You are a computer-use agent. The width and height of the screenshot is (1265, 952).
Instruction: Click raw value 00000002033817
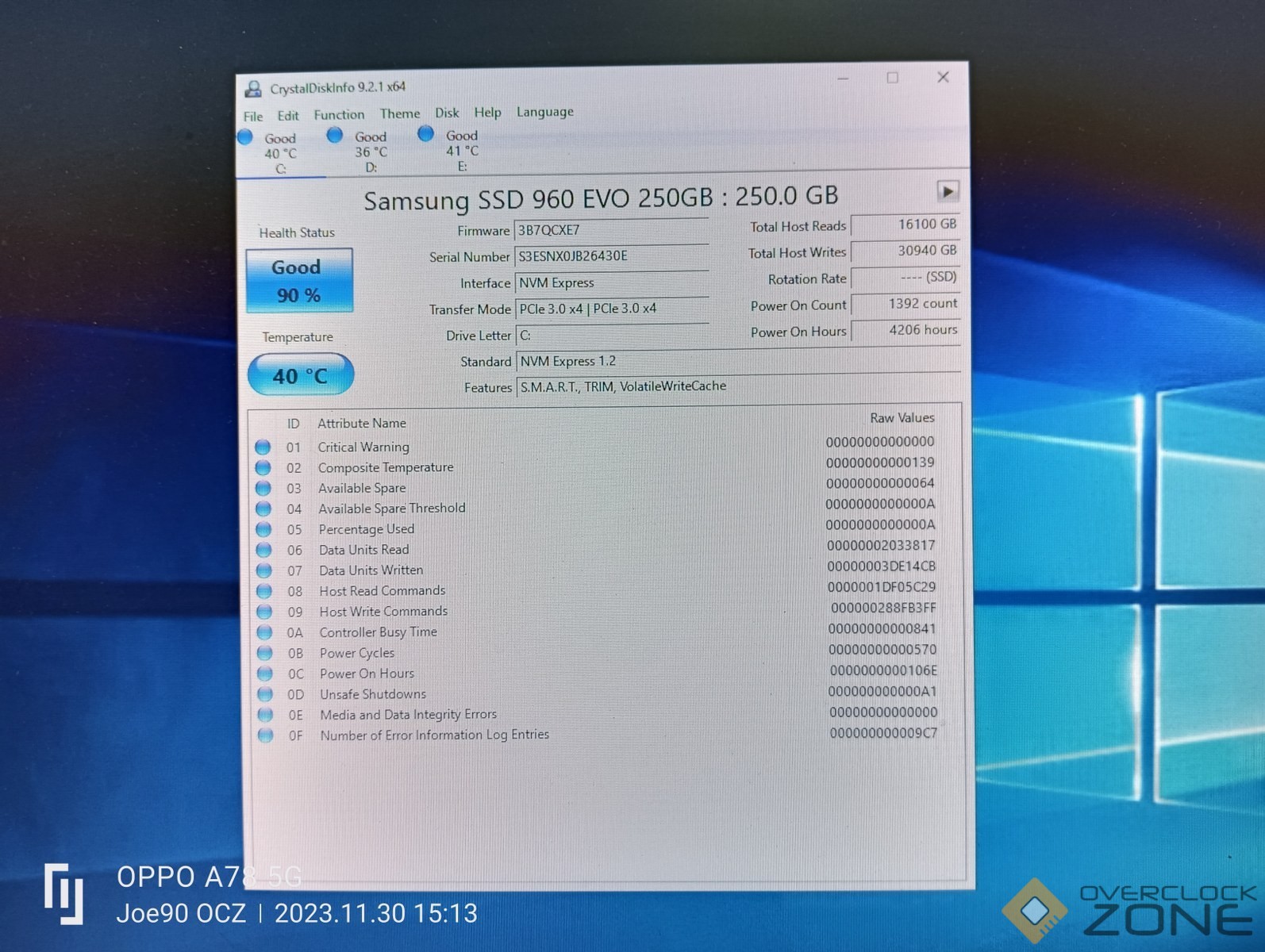(x=881, y=545)
